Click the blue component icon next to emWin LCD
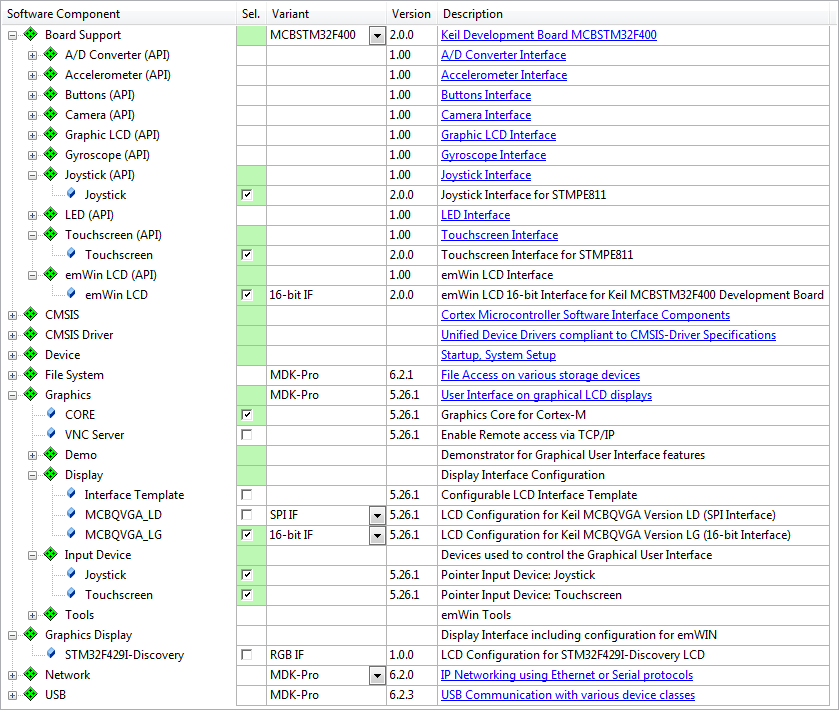 coord(71,295)
